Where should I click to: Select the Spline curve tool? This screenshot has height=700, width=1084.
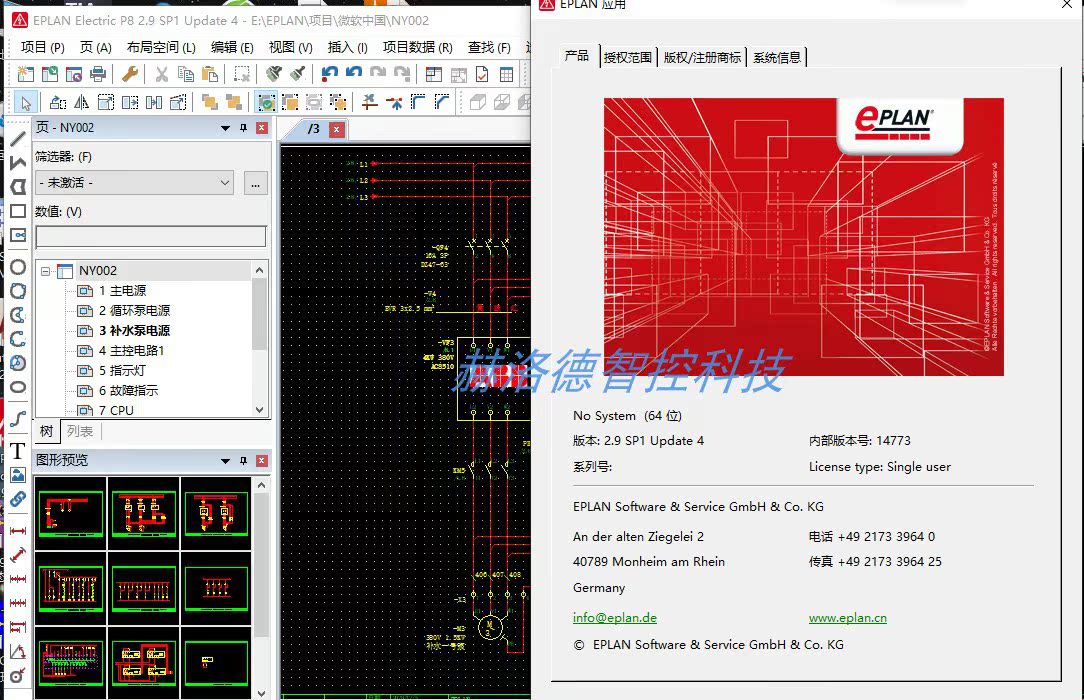coord(18,419)
